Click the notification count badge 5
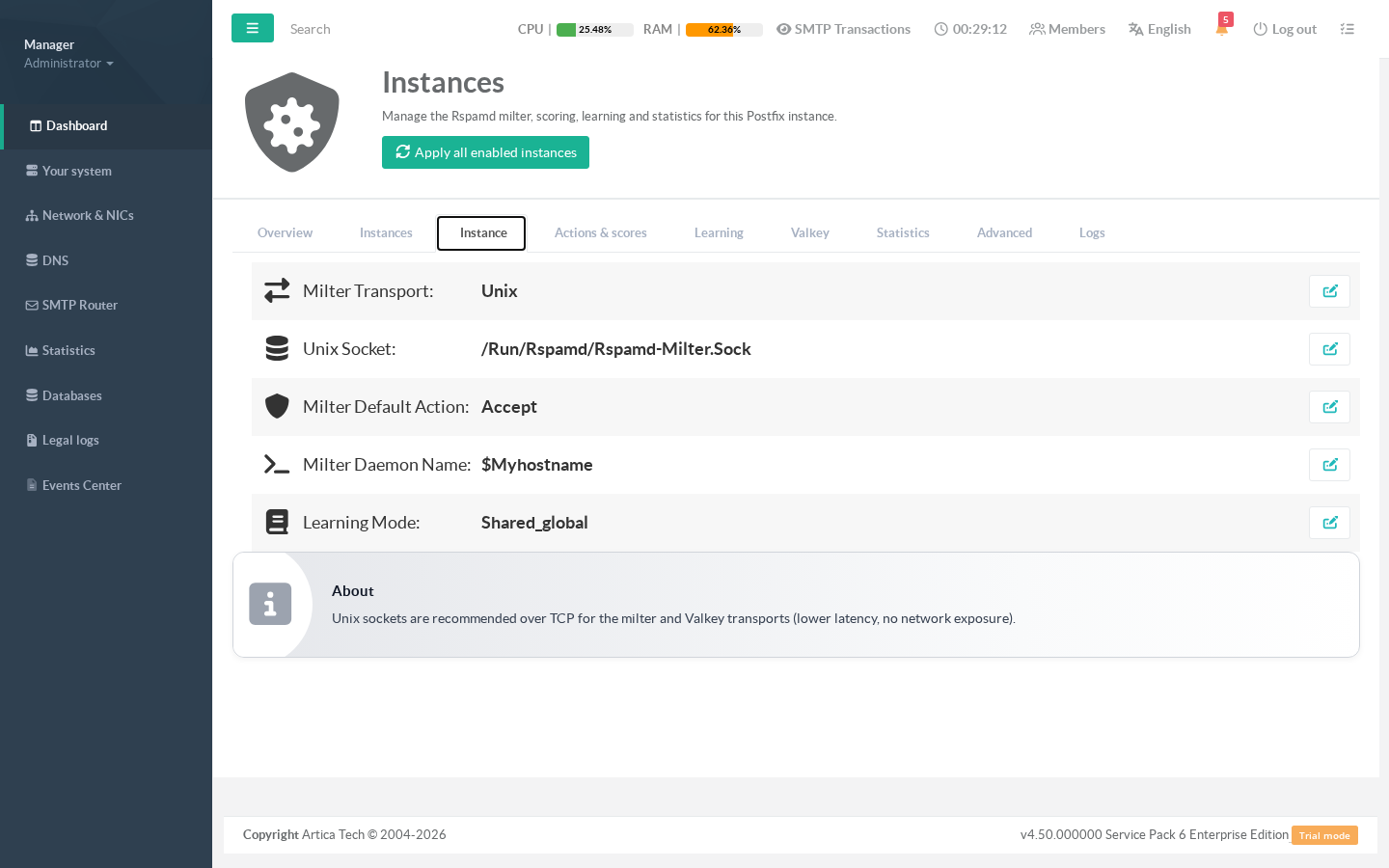Screen dimensions: 1389x868 (1226, 19)
